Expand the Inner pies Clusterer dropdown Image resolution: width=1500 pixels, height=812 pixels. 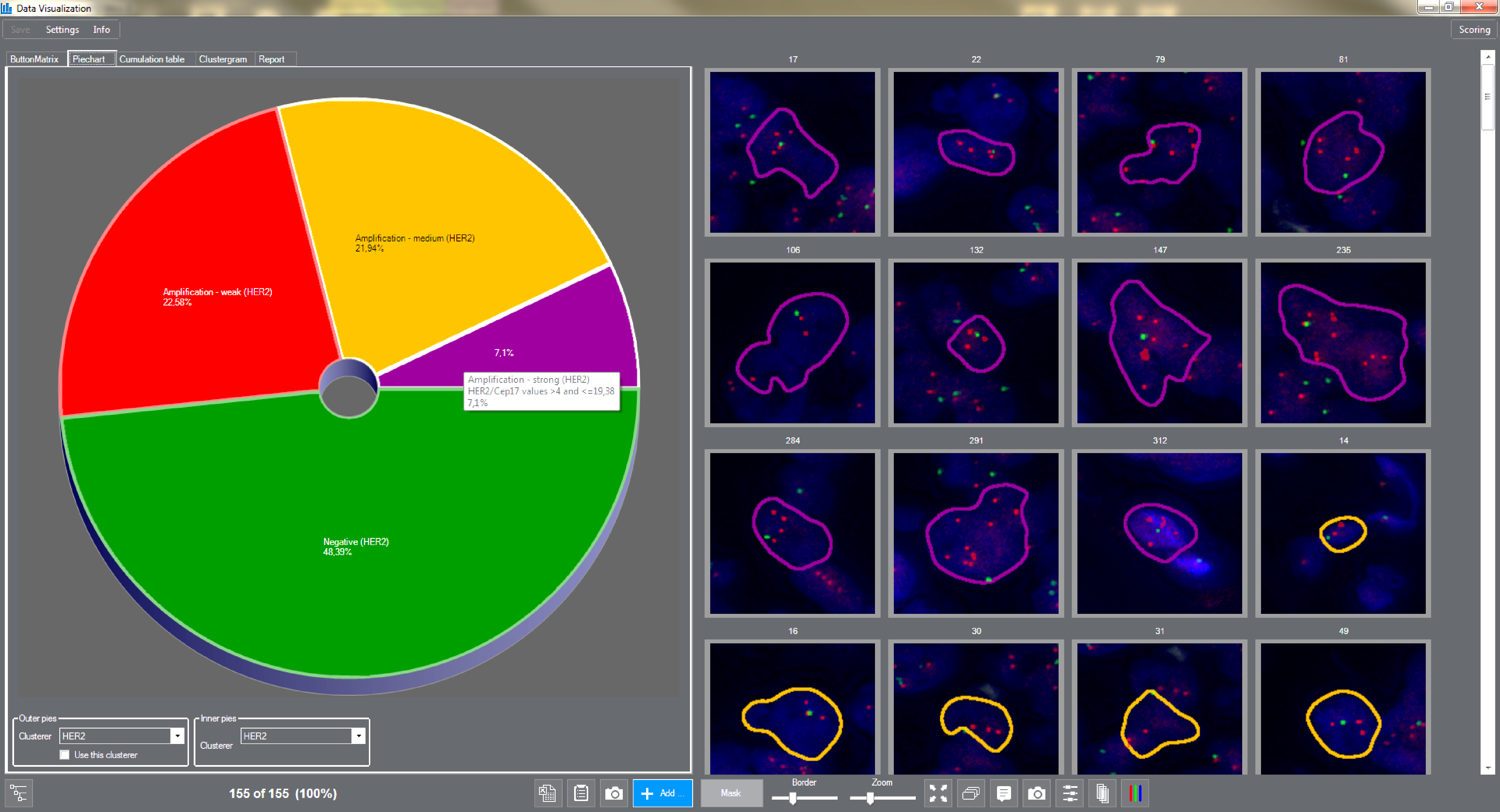pos(359,736)
